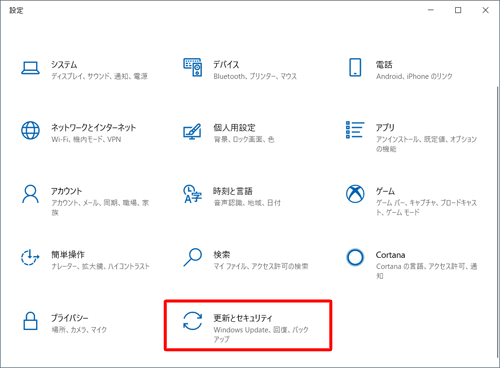Open the アプリ settings title

click(x=385, y=127)
